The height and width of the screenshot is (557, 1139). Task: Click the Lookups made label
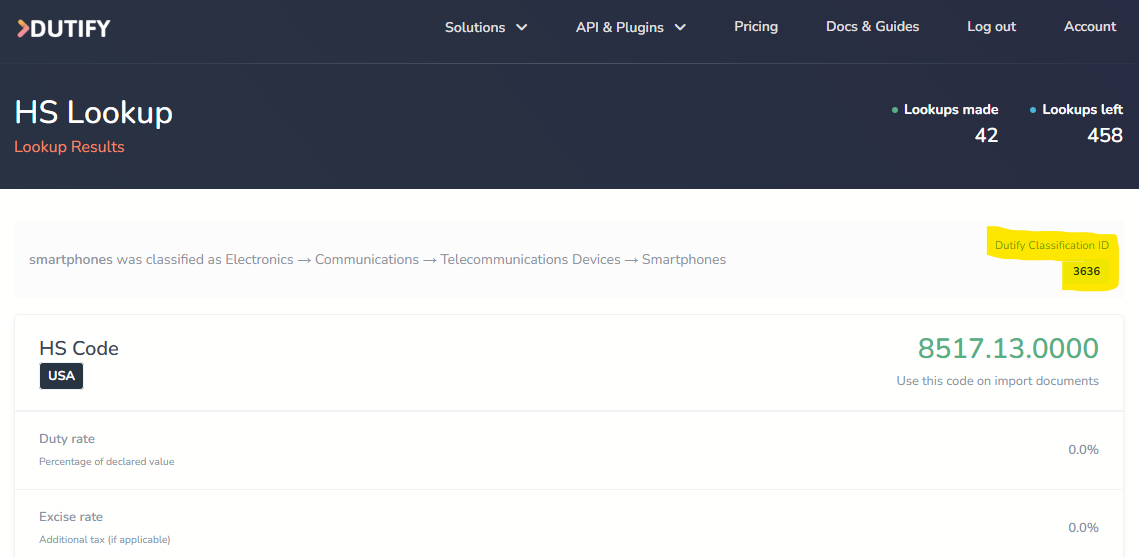pyautogui.click(x=951, y=110)
